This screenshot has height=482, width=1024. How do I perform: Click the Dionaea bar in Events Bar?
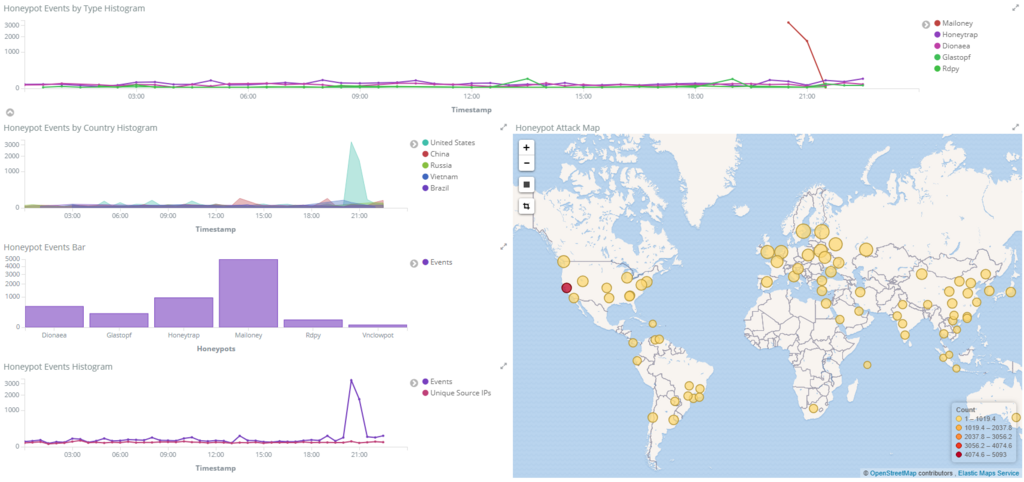point(54,316)
